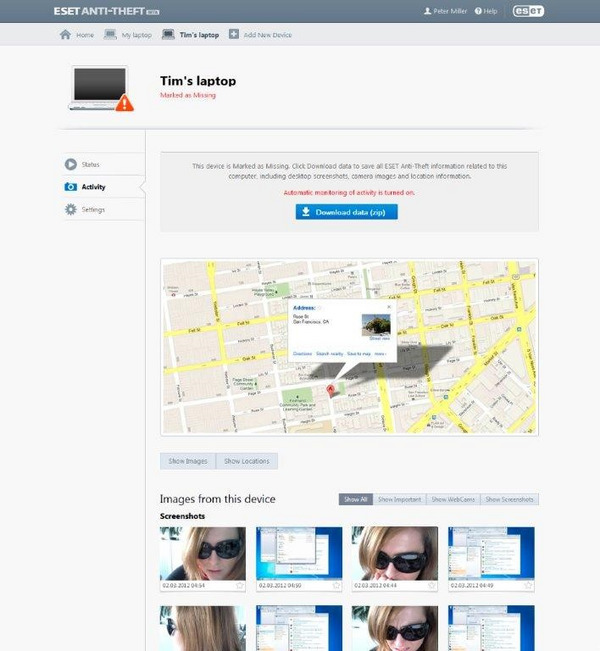Image resolution: width=600 pixels, height=651 pixels.
Task: Click the Settings gear icon in sidebar
Action: [x=71, y=209]
